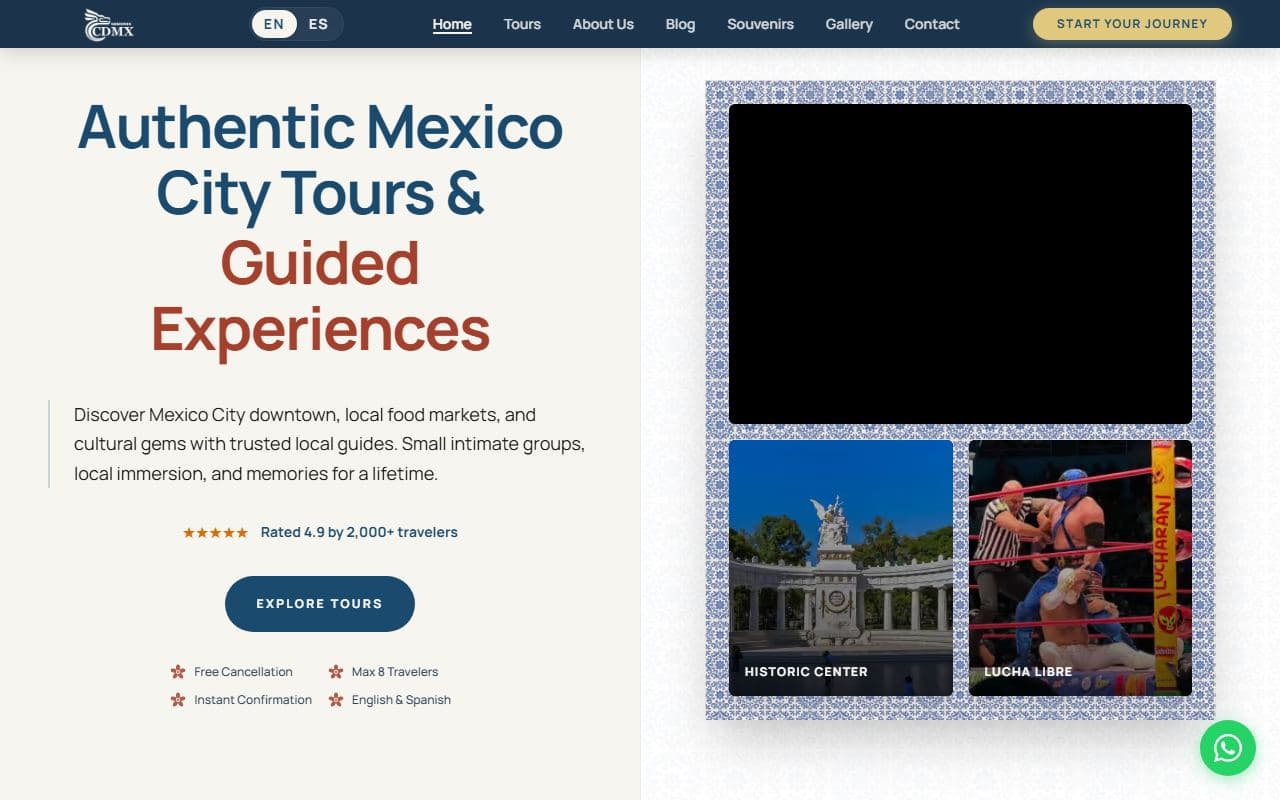The height and width of the screenshot is (800, 1280).
Task: Click the five-star rating icons
Action: [x=215, y=532]
